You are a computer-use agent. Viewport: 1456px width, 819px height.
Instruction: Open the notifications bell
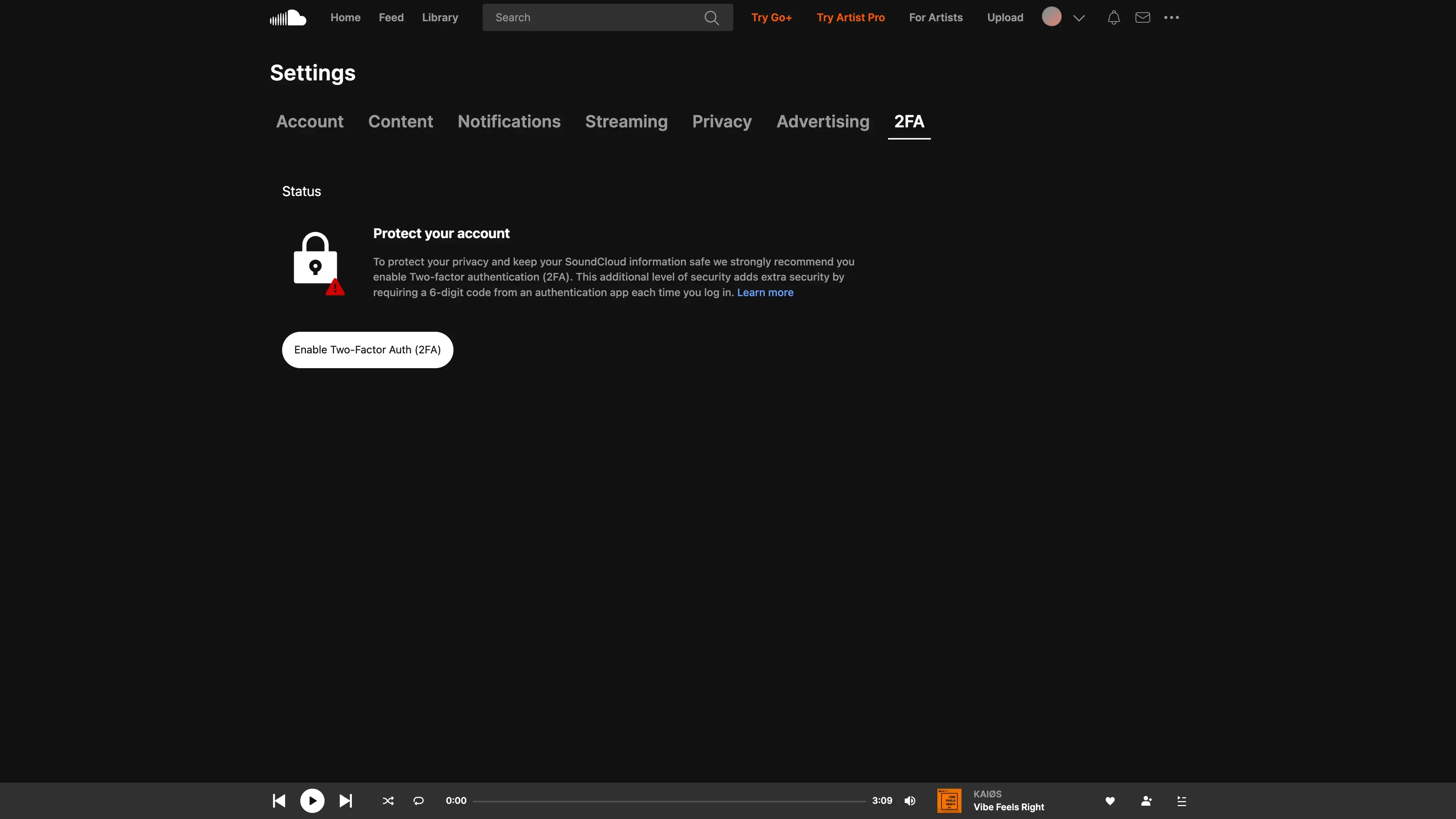click(x=1113, y=17)
